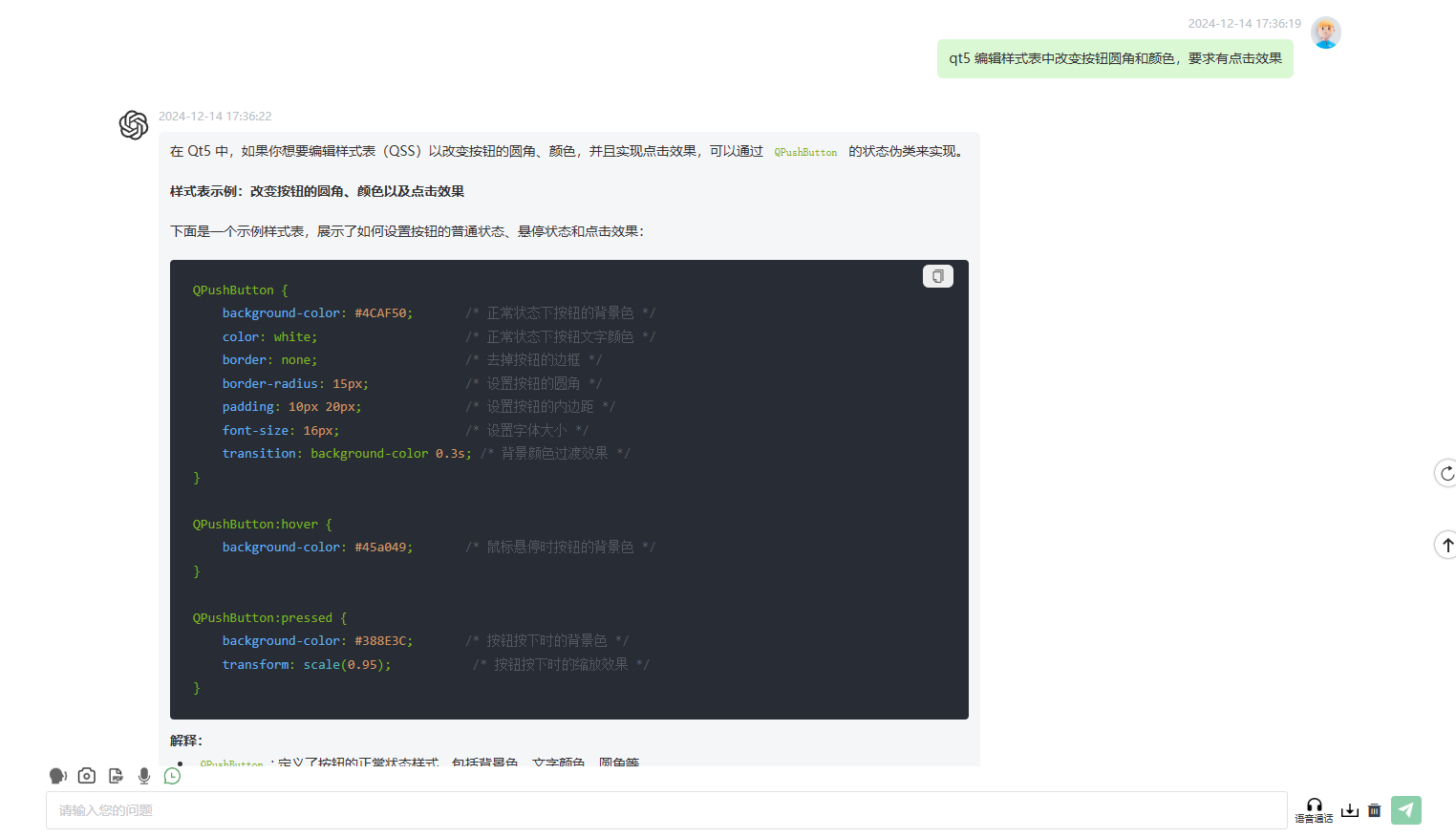The height and width of the screenshot is (838, 1456).
Task: Click the PDF file upload icon
Action: pyautogui.click(x=116, y=776)
